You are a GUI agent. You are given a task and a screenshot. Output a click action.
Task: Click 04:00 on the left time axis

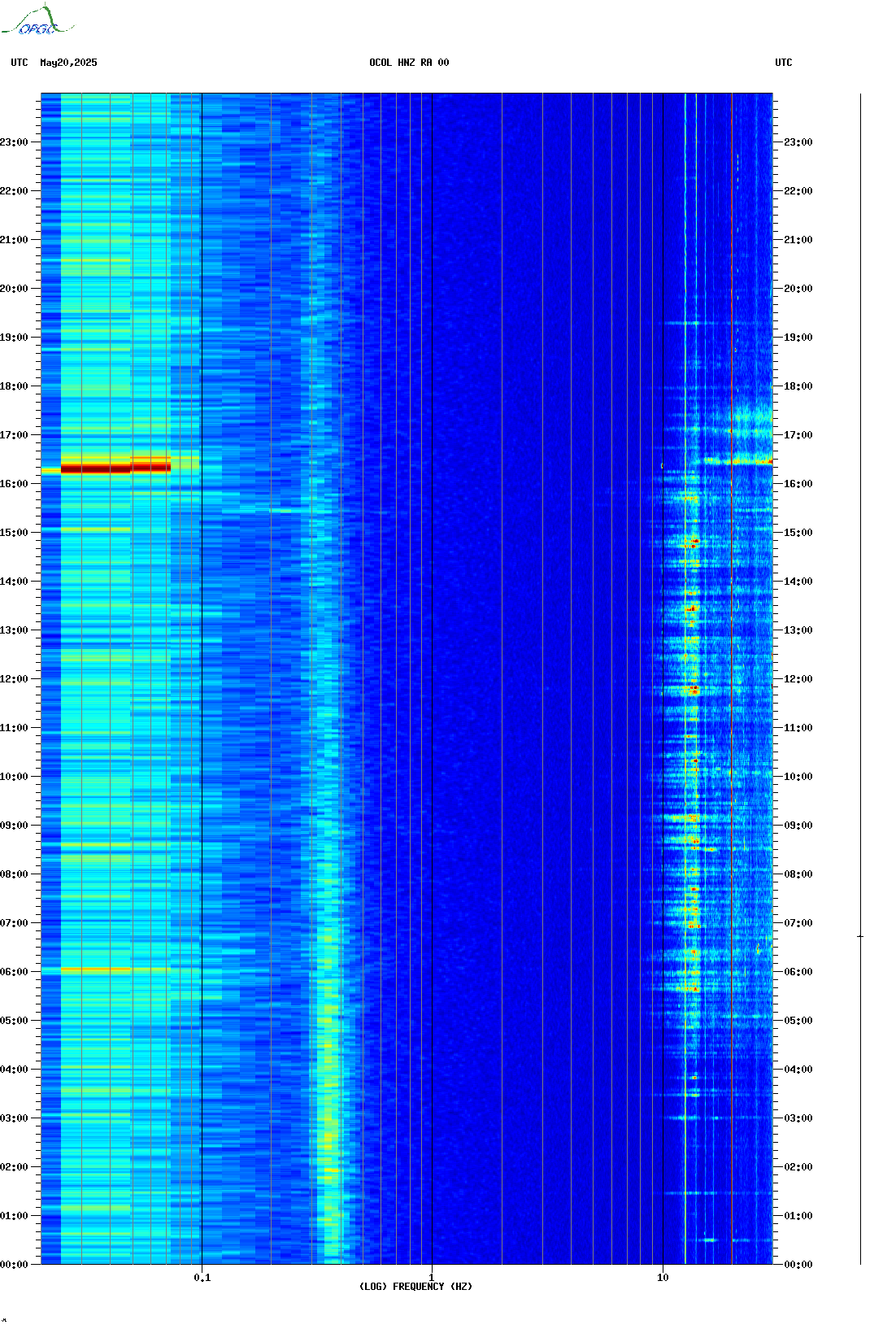pyautogui.click(x=14, y=1070)
